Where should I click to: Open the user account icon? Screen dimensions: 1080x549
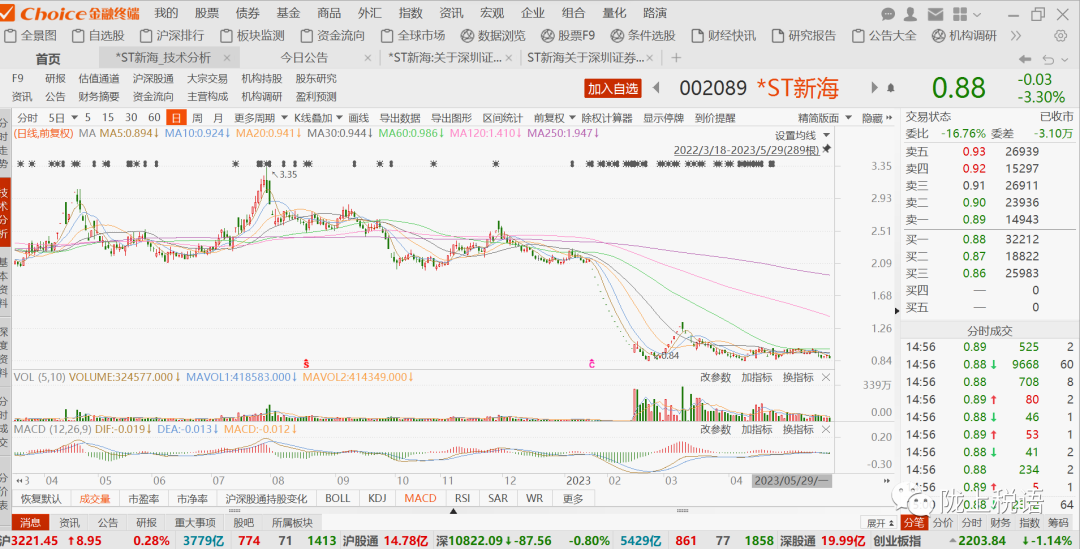click(910, 13)
